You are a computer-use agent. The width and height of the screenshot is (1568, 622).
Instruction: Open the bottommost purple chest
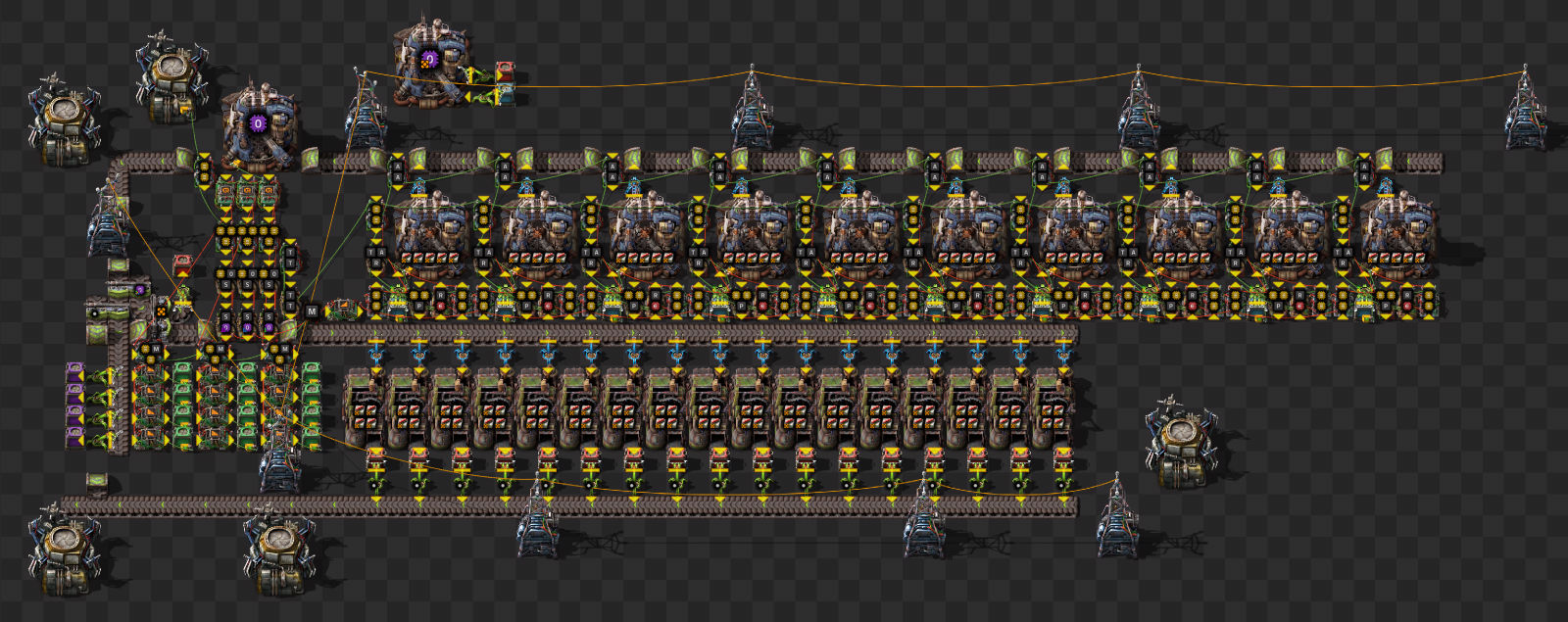75,439
